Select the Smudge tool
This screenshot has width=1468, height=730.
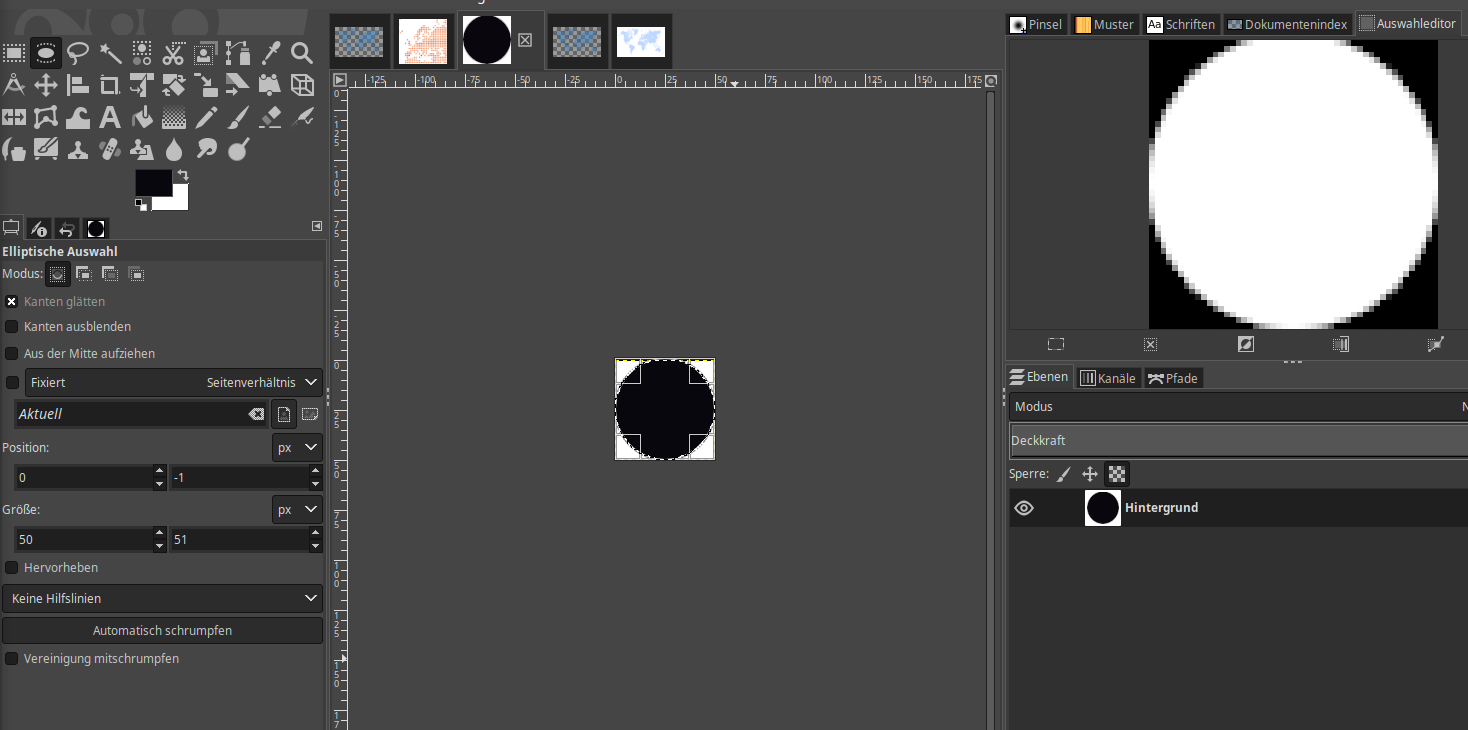(206, 149)
